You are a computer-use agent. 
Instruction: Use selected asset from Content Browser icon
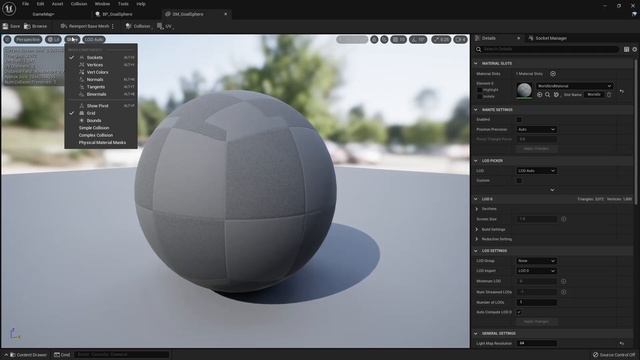tap(540, 95)
